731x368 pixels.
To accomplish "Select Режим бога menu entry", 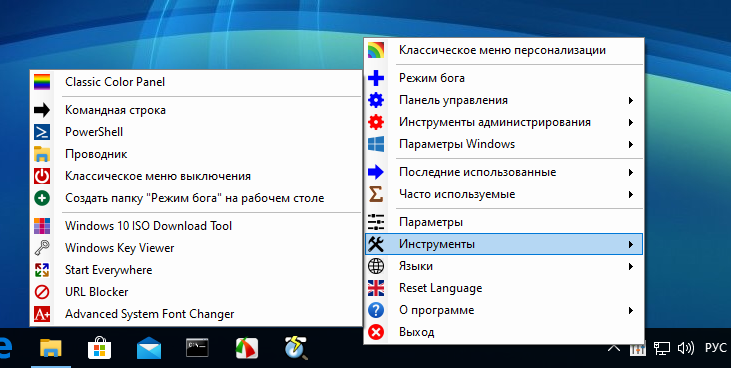I will point(504,78).
